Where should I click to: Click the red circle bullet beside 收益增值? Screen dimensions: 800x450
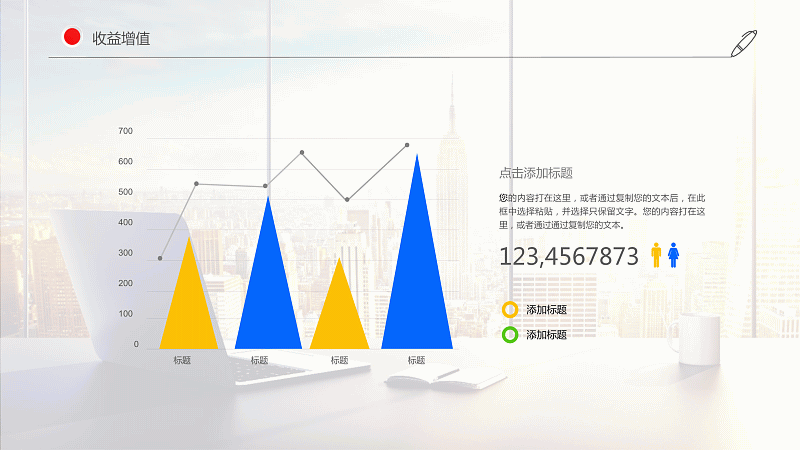72,37
